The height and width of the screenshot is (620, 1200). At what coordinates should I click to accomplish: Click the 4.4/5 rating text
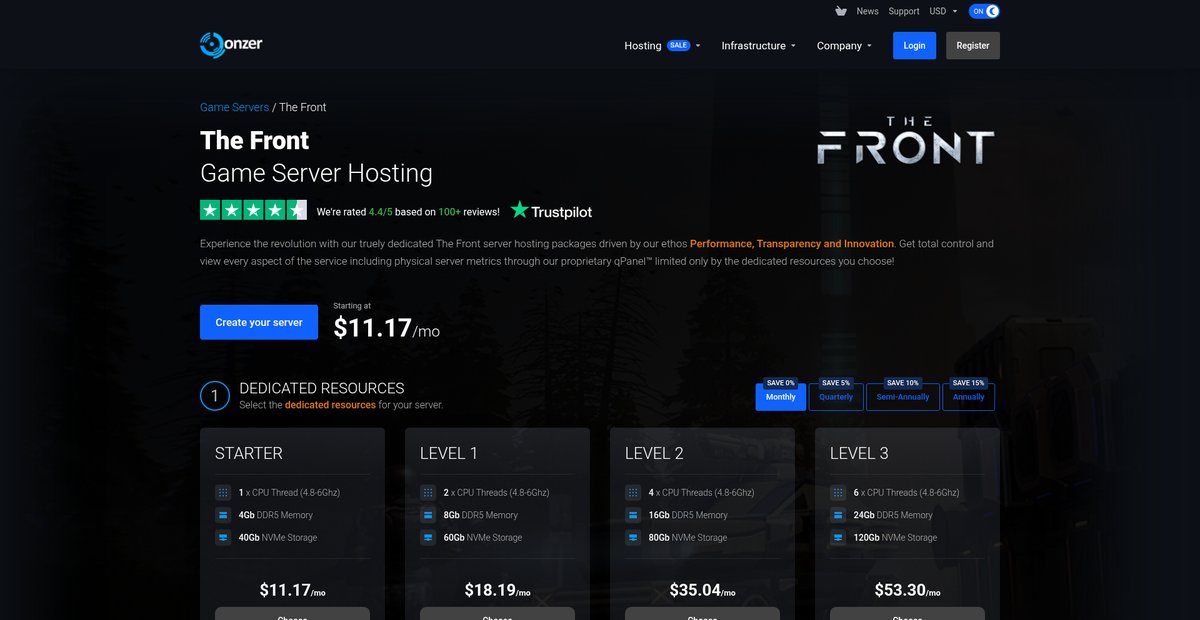click(x=382, y=212)
